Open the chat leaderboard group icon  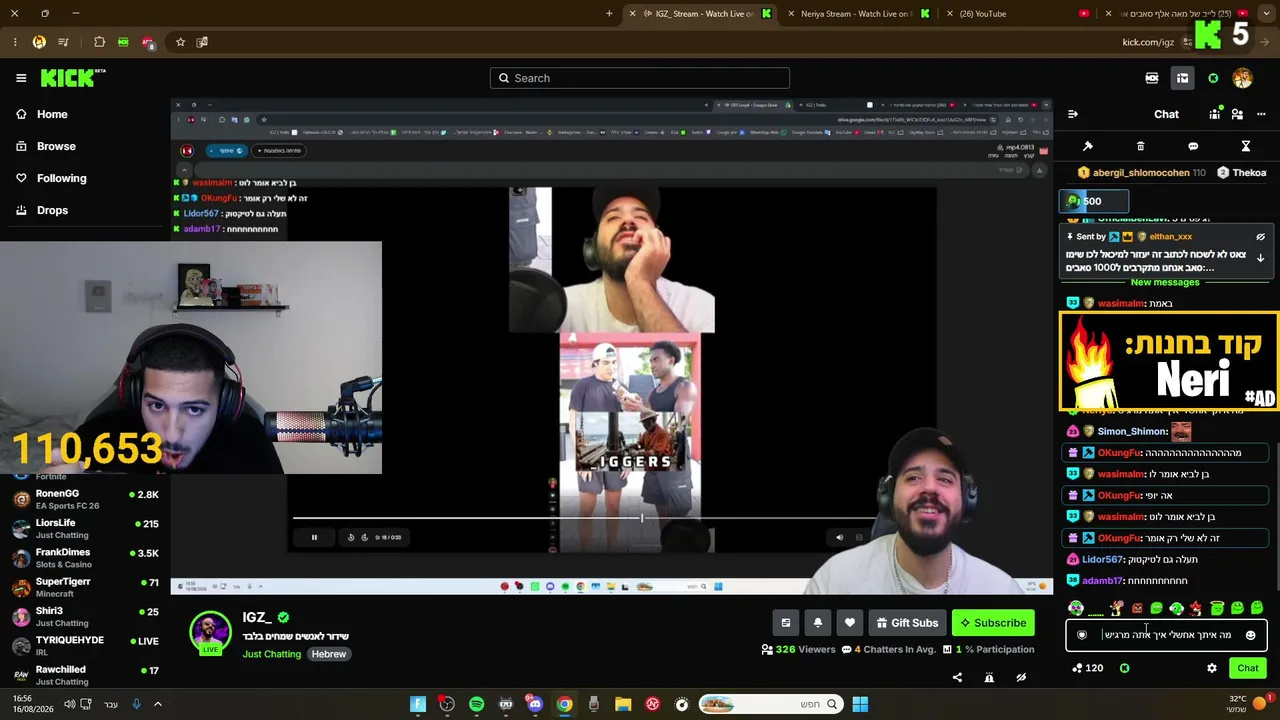tap(1215, 114)
